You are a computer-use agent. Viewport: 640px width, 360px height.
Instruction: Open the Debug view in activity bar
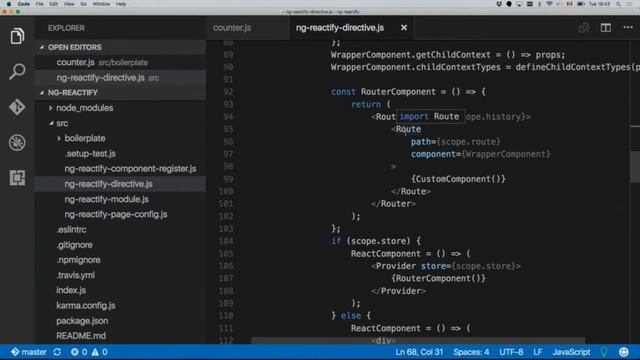pos(17,142)
